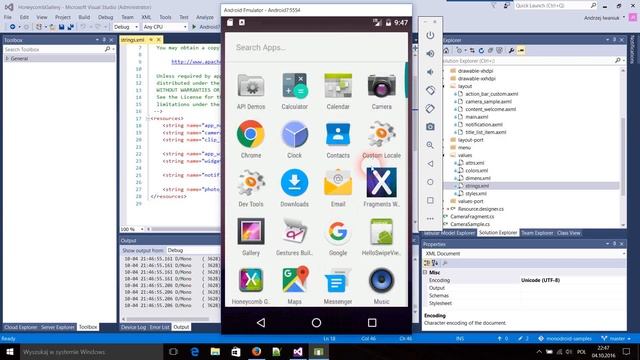
Task: Launch the Calculator app
Action: pos(294,91)
